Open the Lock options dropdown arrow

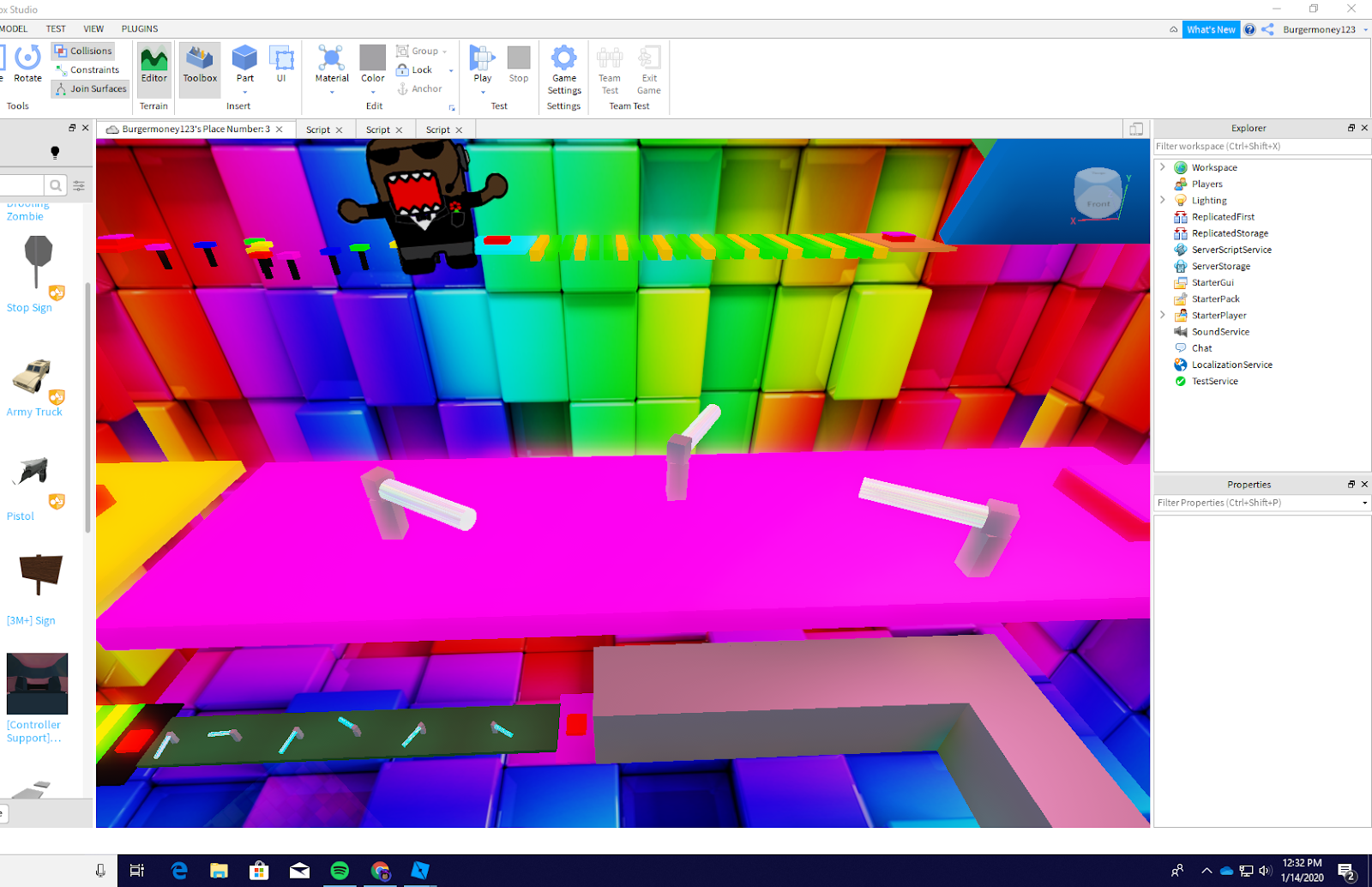click(451, 70)
